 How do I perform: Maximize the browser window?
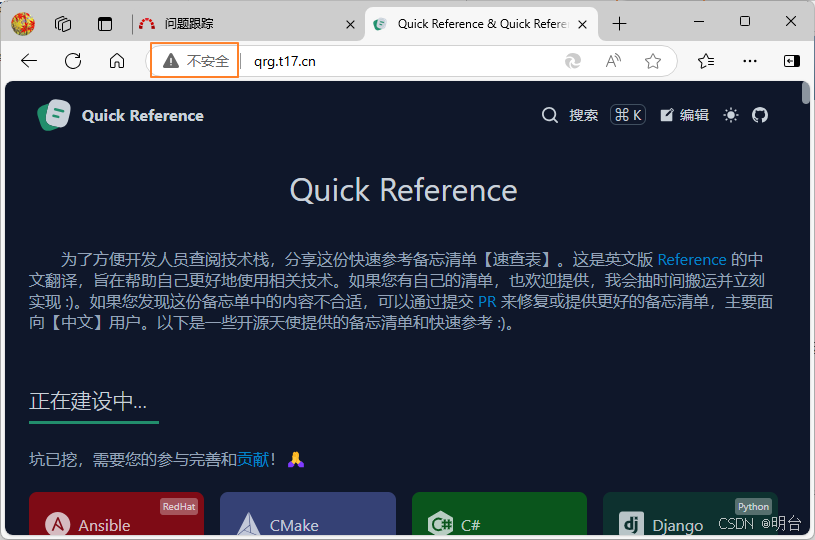745,22
